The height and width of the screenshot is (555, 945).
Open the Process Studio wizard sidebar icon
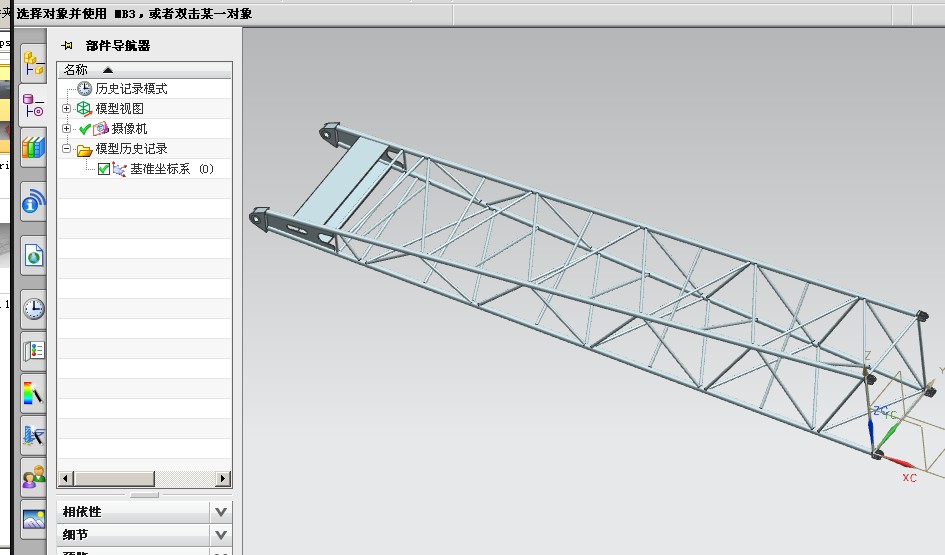click(33, 435)
